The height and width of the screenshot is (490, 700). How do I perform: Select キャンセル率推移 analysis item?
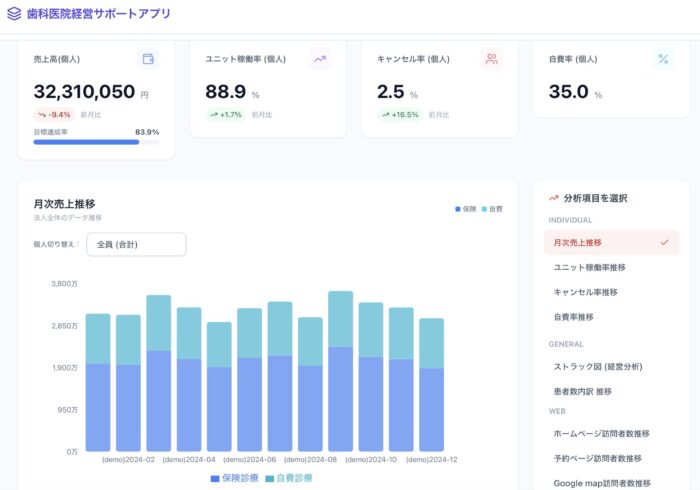pyautogui.click(x=585, y=292)
